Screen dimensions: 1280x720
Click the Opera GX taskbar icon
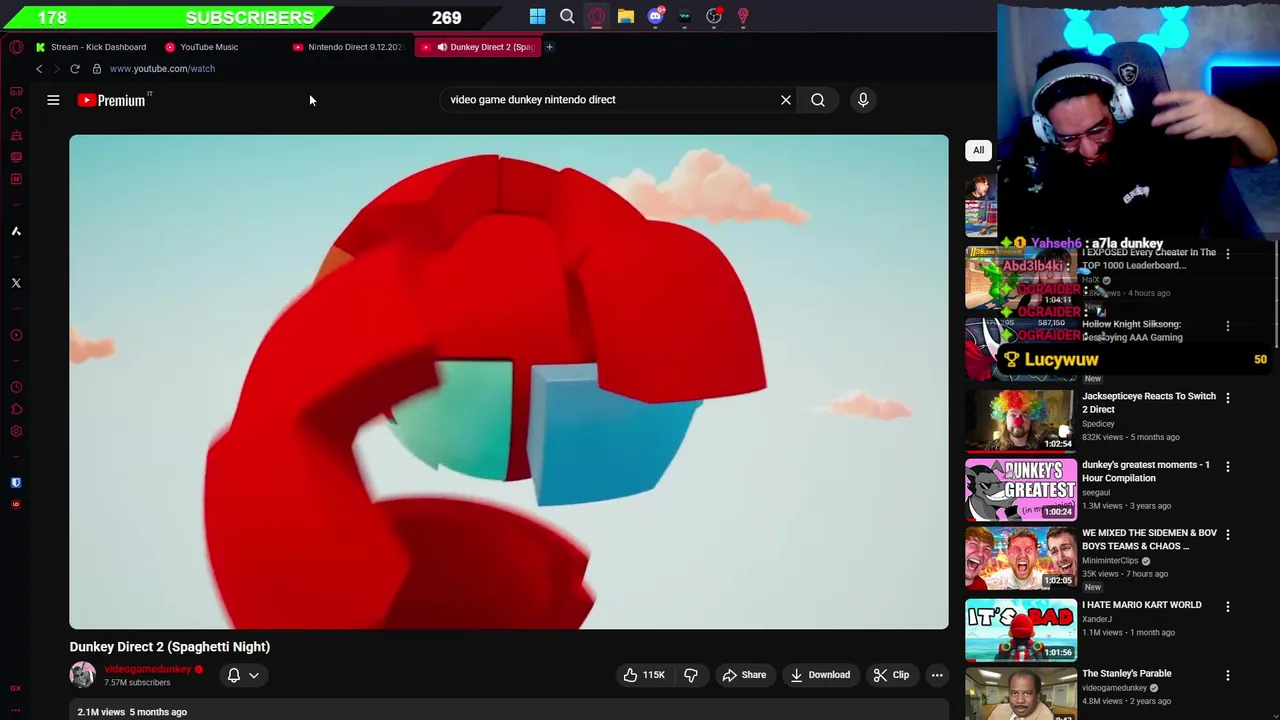(597, 16)
